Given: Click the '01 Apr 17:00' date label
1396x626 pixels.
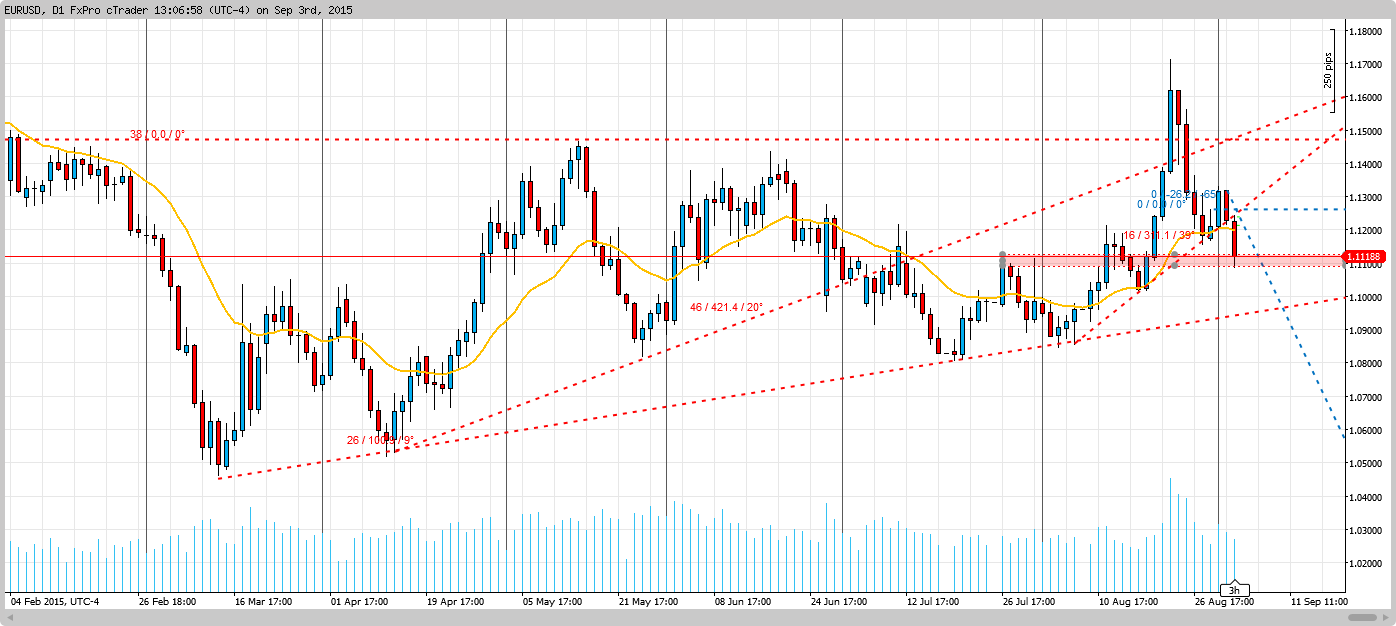Looking at the screenshot, I should (359, 603).
